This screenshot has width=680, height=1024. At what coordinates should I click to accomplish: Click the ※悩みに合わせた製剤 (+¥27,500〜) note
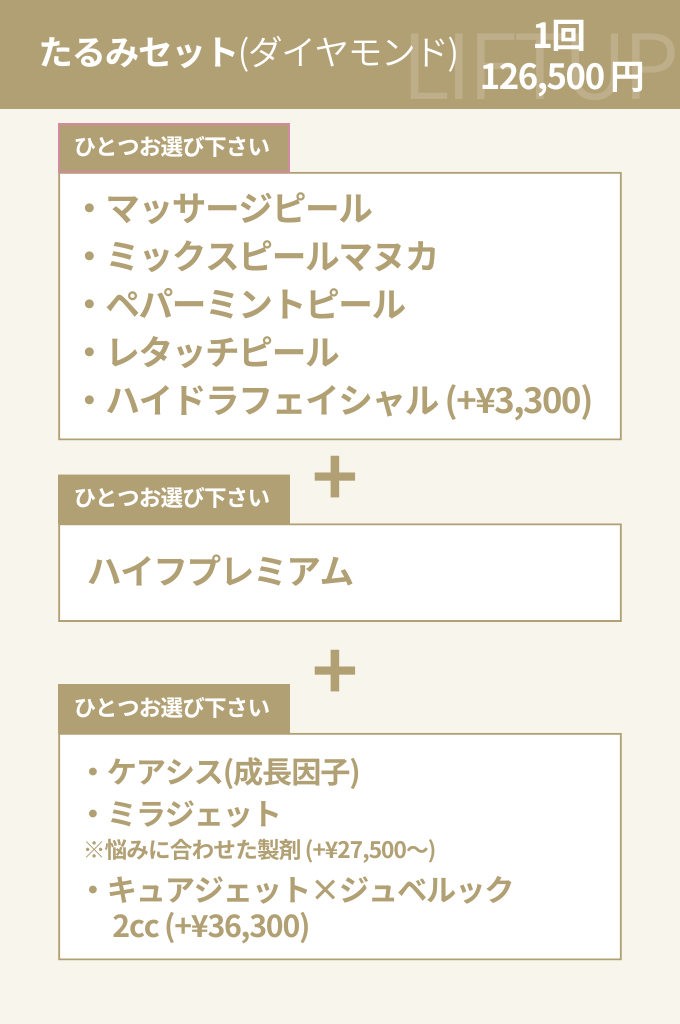click(260, 850)
